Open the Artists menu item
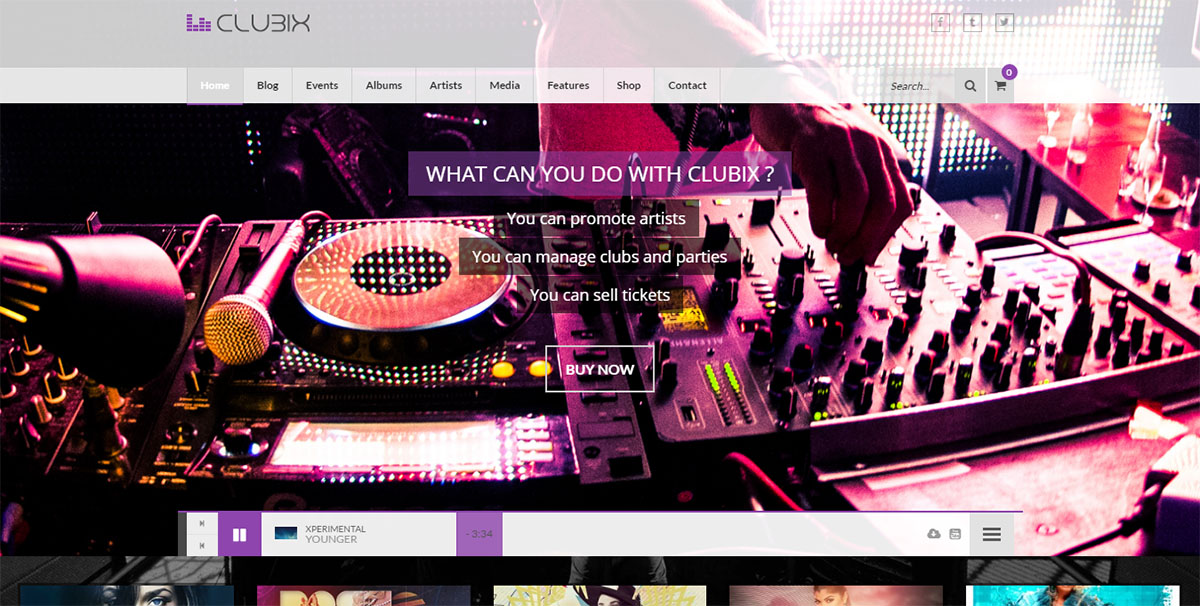 click(446, 86)
